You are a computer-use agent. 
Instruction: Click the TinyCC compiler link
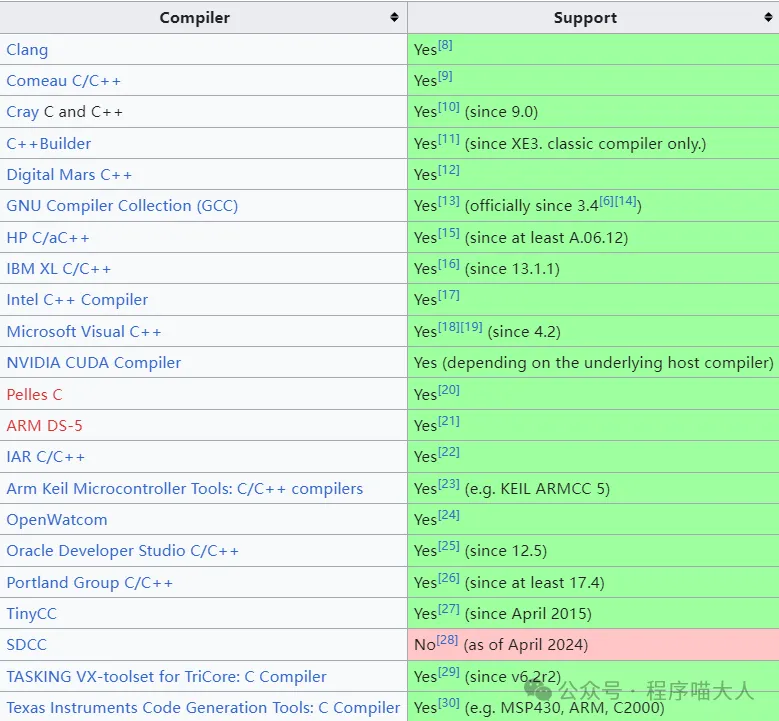click(33, 614)
